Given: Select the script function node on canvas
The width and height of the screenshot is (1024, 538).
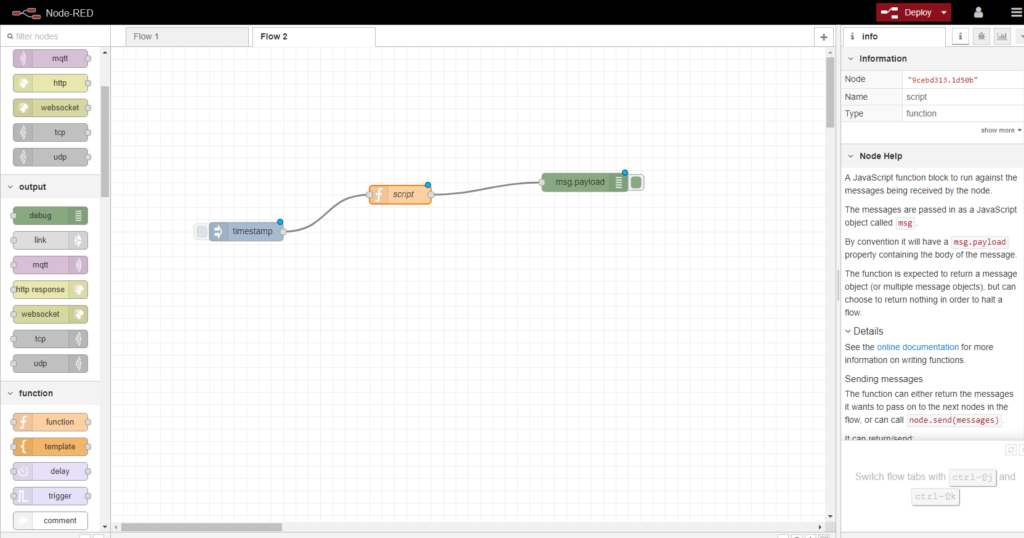Looking at the screenshot, I should tap(400, 195).
